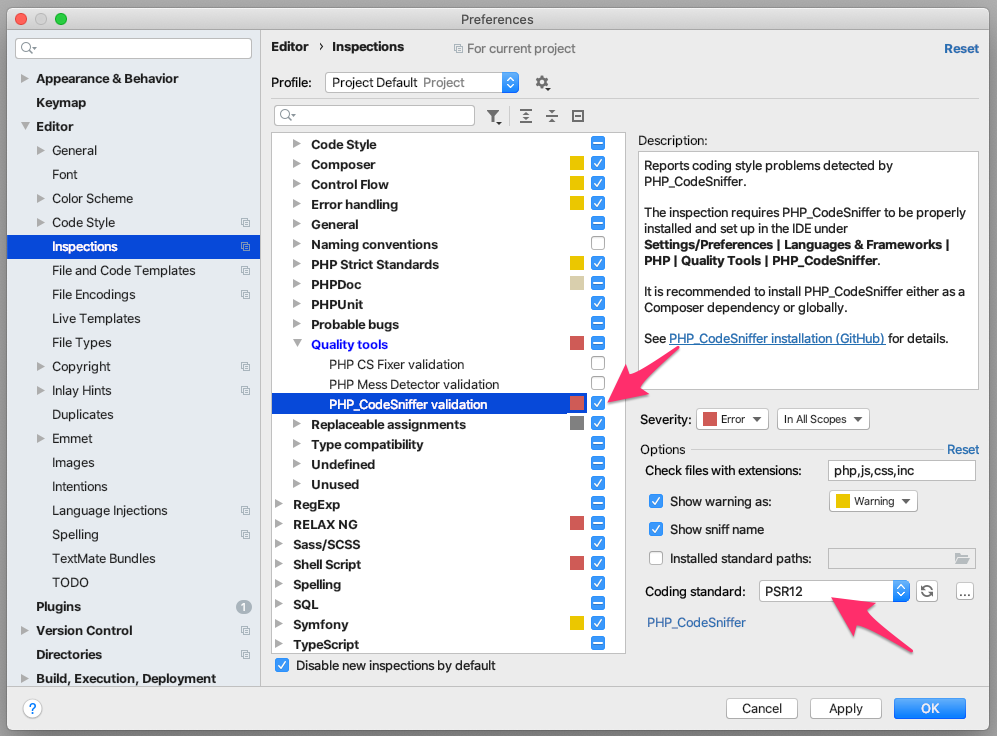Uncheck Disable new inspections by default

281,665
